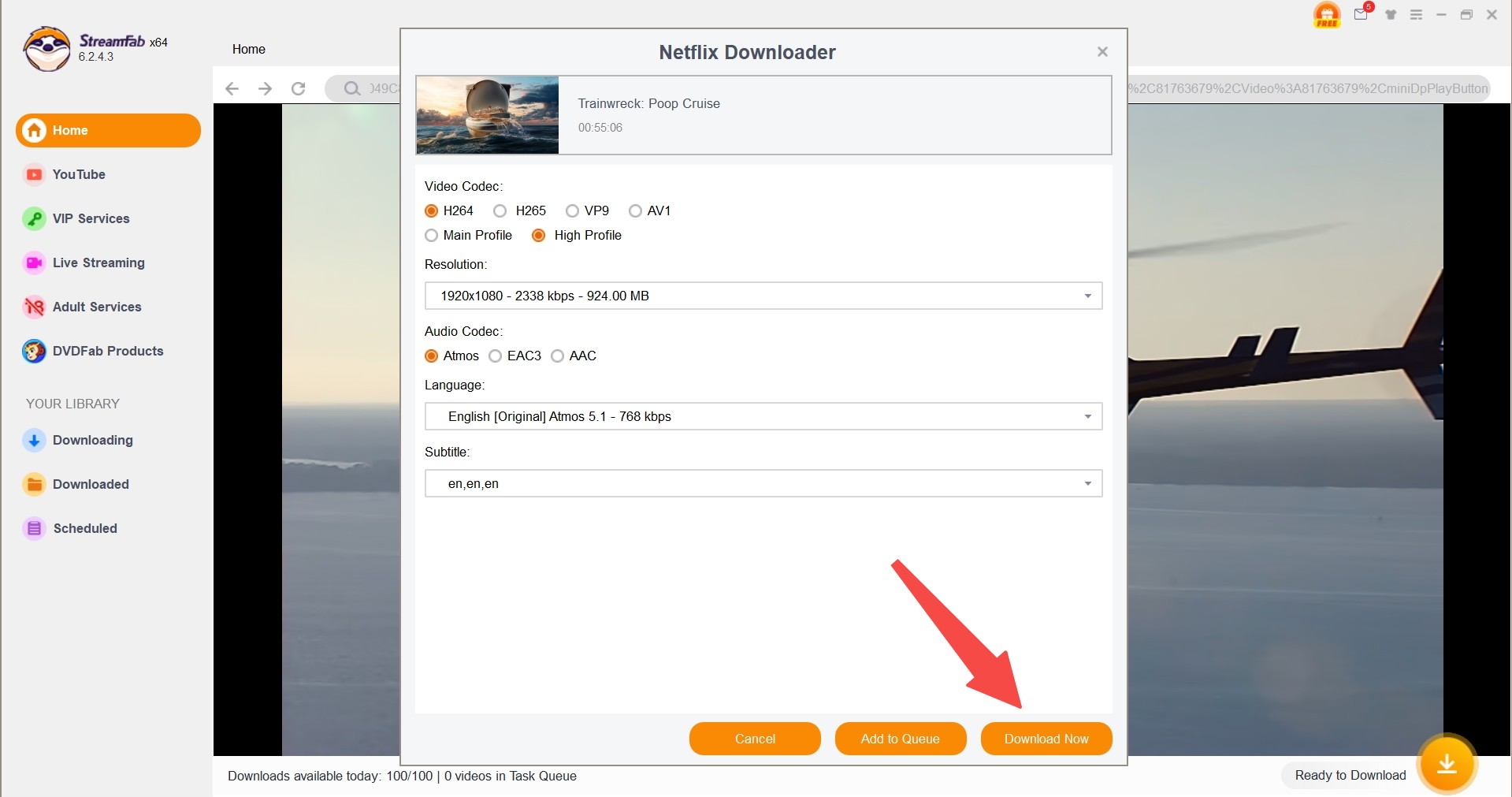Click the round orange download button

tap(1447, 763)
